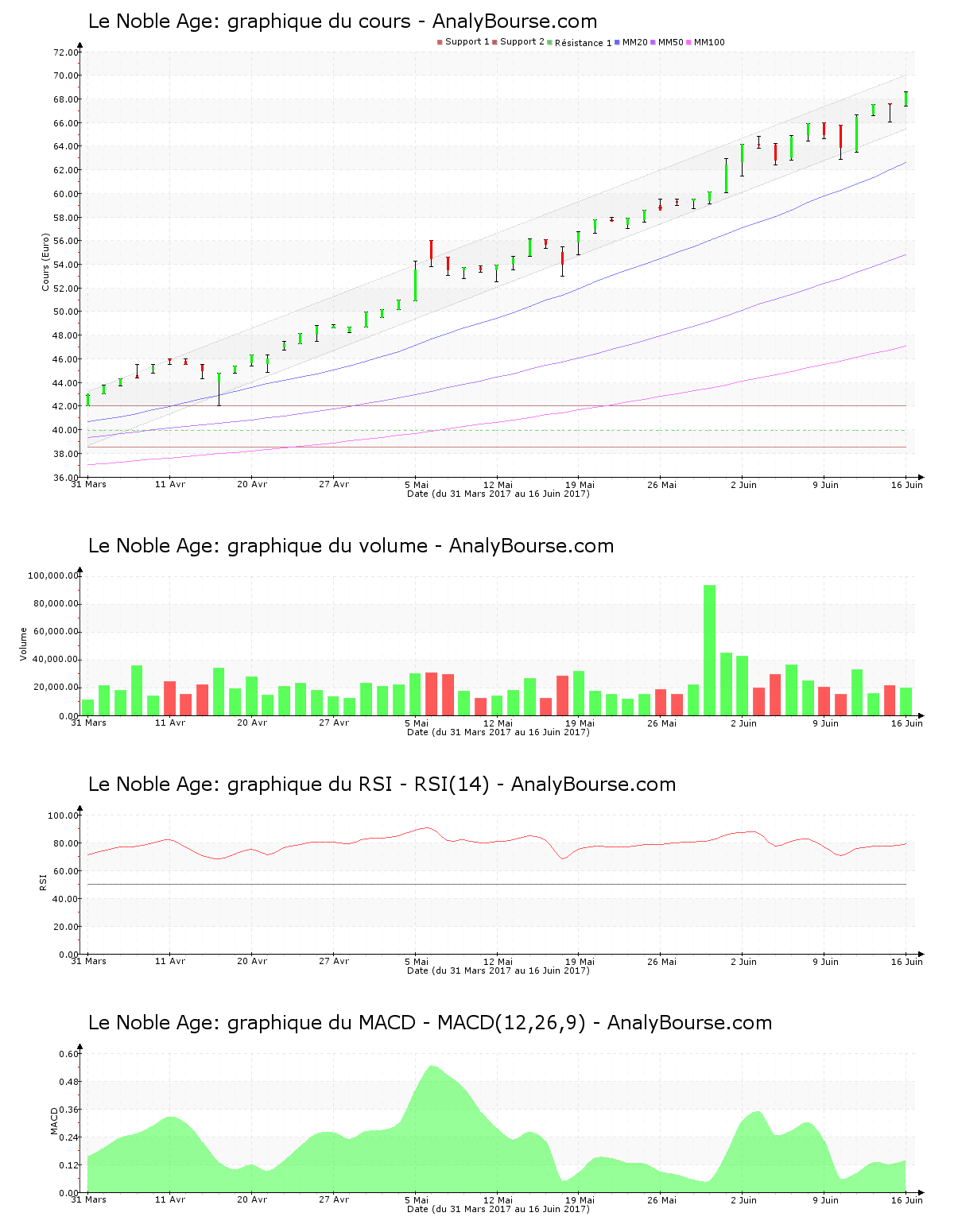Click '26 Mai' under the MACD chart

point(661,1199)
